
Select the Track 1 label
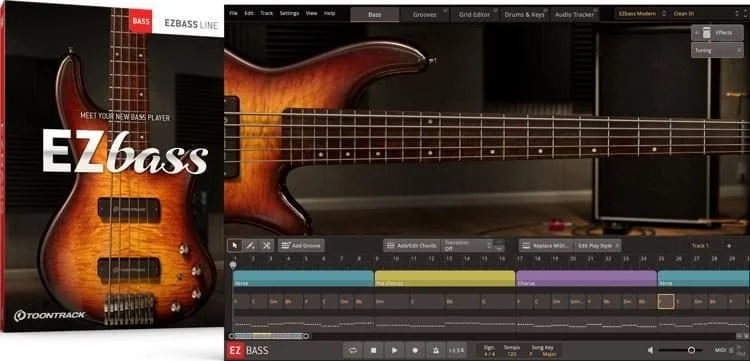pyautogui.click(x=700, y=246)
